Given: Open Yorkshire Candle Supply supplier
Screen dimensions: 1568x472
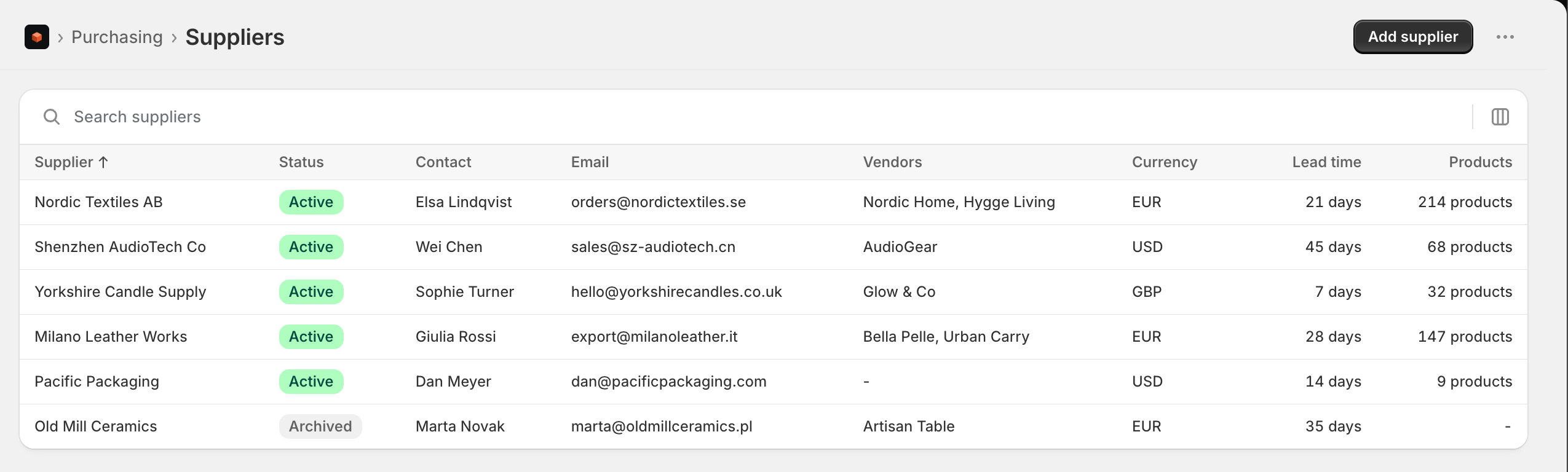Looking at the screenshot, I should 120,292.
